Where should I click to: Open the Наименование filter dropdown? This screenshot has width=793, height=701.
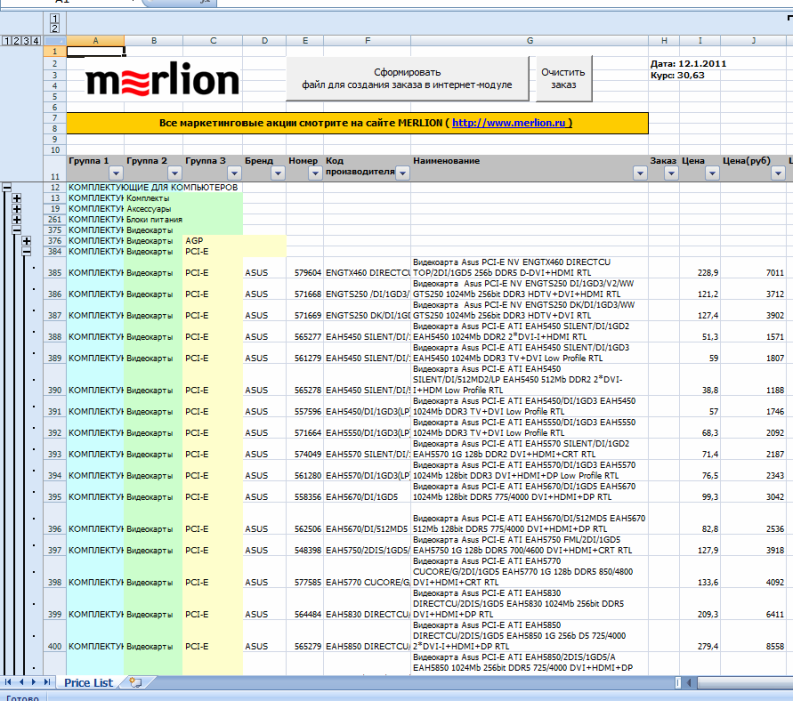click(x=640, y=173)
